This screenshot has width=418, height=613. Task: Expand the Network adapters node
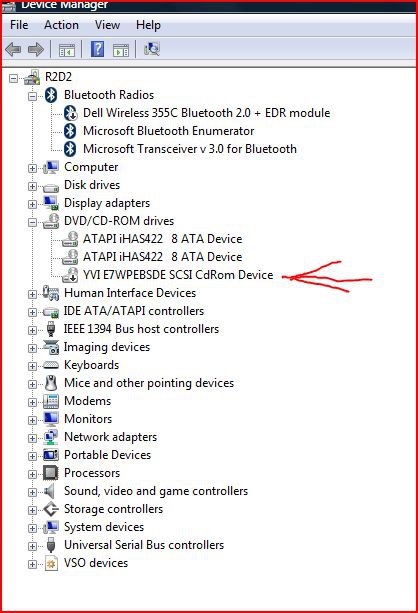point(32,438)
